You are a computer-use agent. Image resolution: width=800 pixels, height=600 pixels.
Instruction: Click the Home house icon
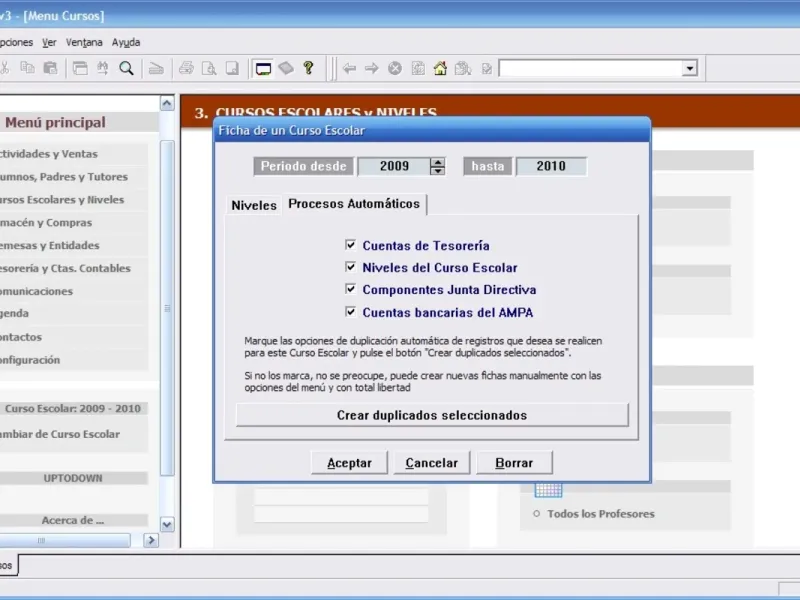[440, 68]
